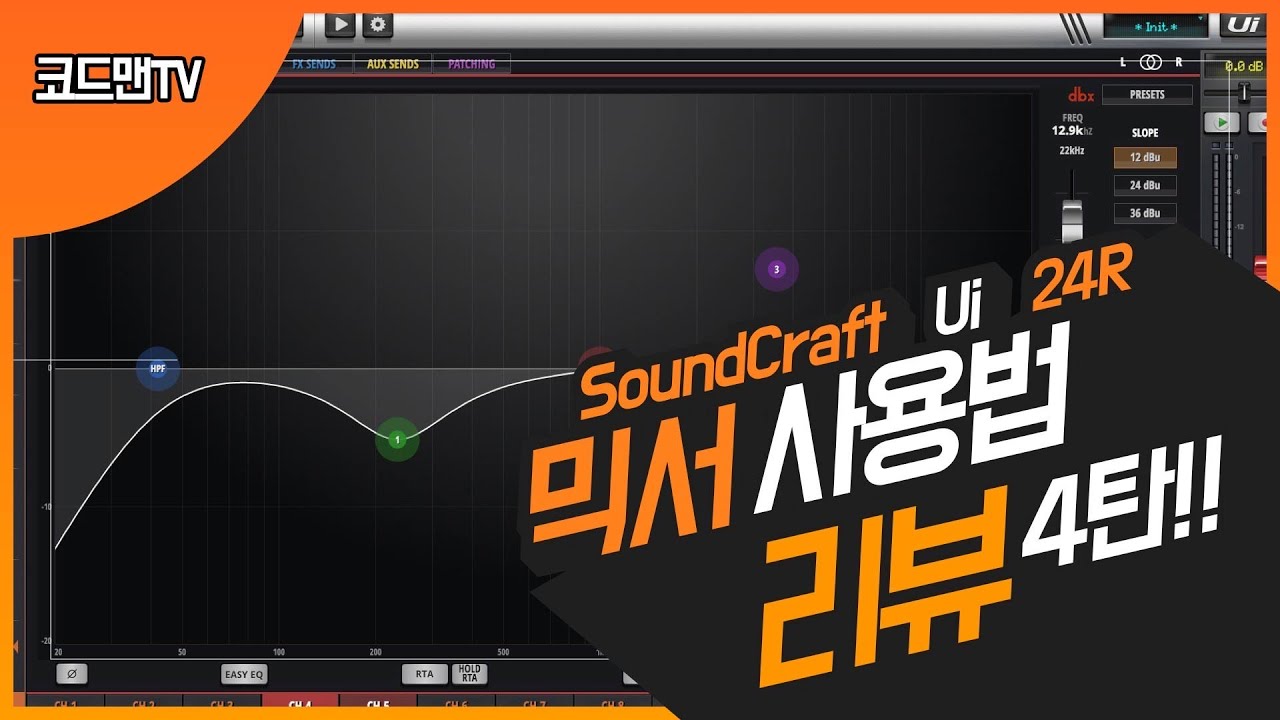
Task: Toggle the EASY EQ button
Action: [x=244, y=674]
